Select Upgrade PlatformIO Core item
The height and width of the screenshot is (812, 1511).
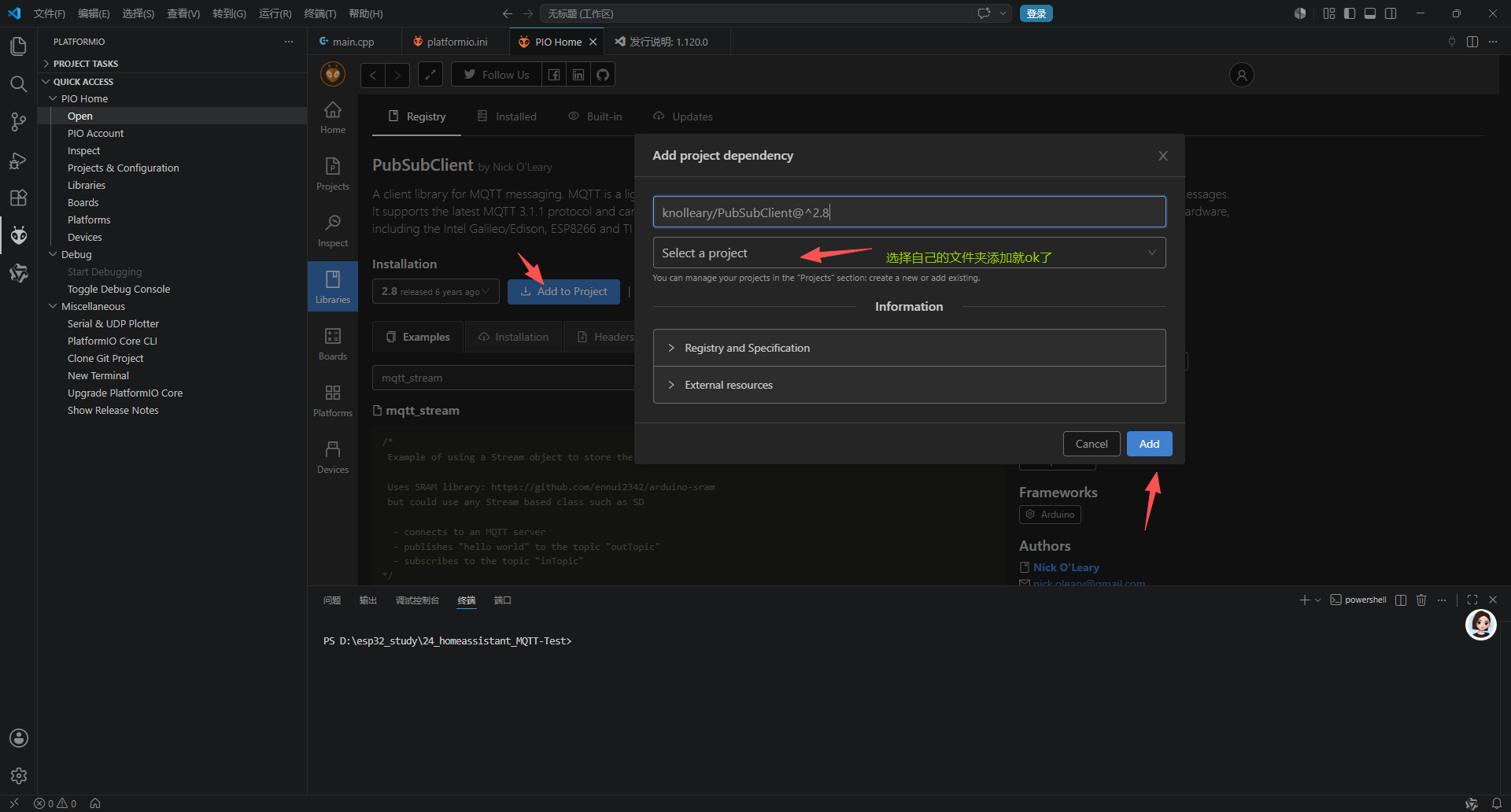(125, 393)
